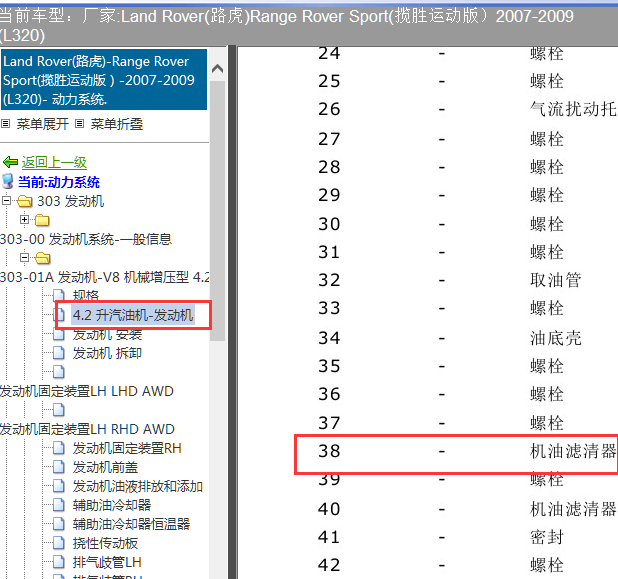Click the page icon next to 发动机 拆卸

[x=59, y=353]
